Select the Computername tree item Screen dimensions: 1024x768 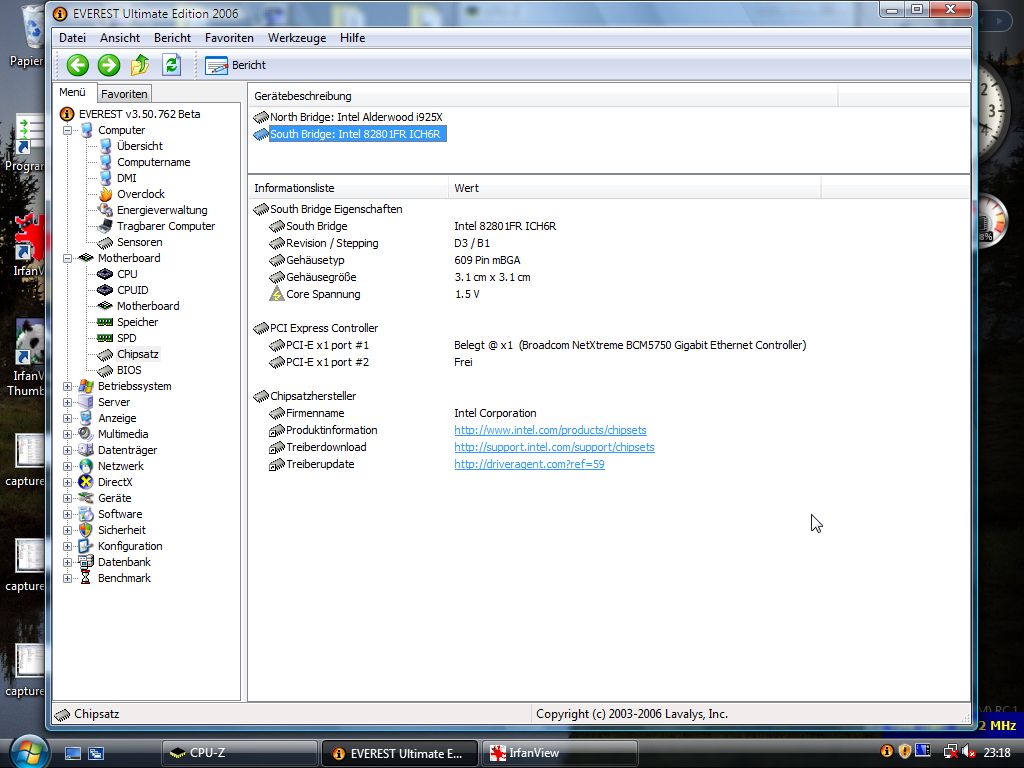coord(153,162)
